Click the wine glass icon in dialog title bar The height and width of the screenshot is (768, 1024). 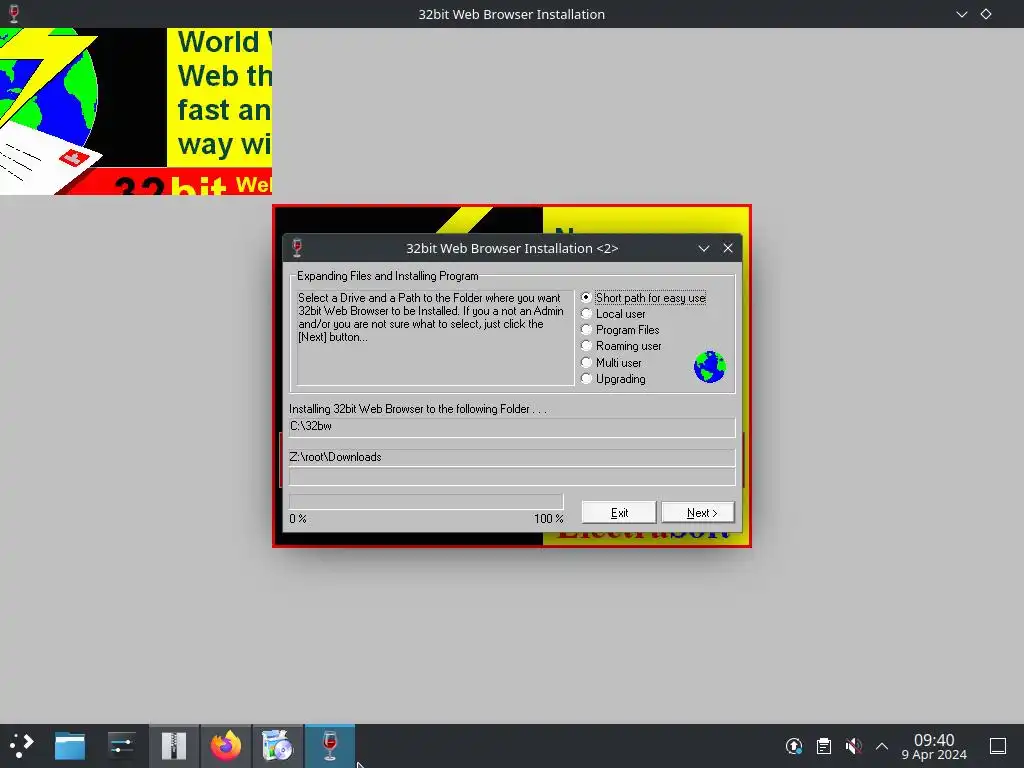pyautogui.click(x=297, y=248)
